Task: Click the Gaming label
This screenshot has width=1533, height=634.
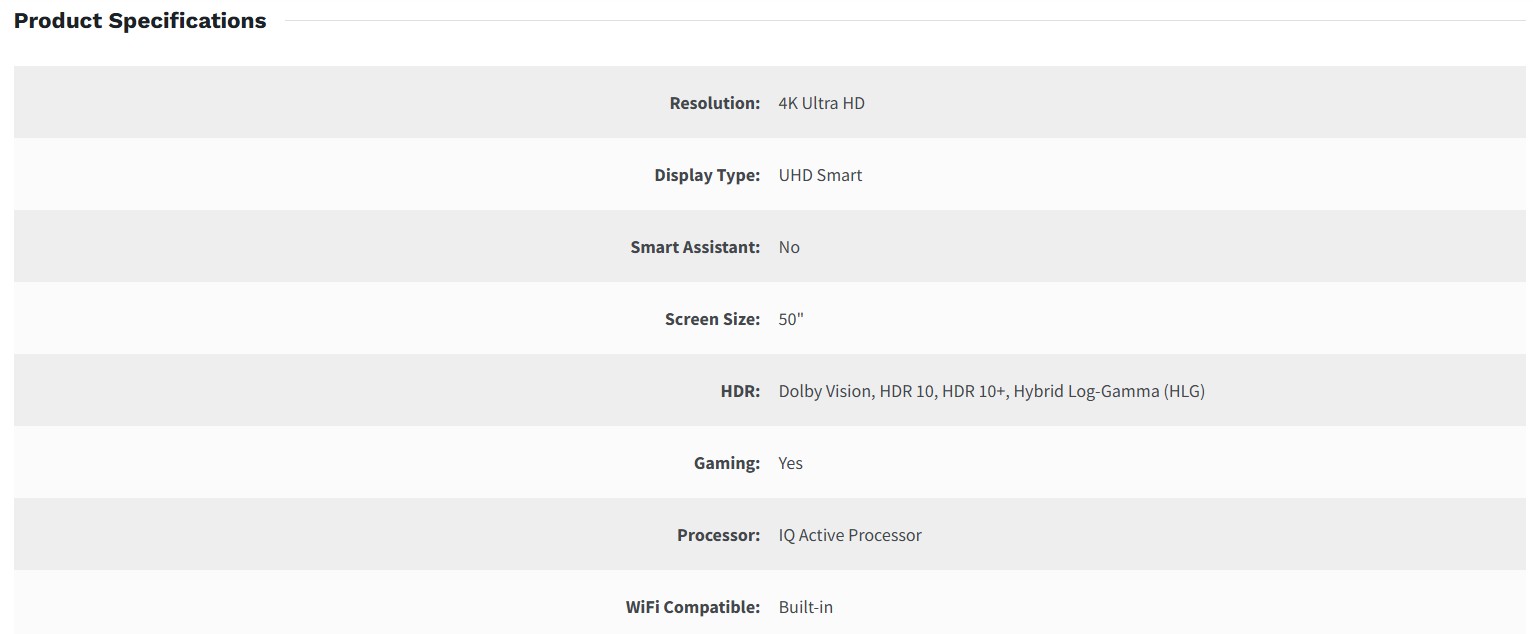Action: point(726,463)
